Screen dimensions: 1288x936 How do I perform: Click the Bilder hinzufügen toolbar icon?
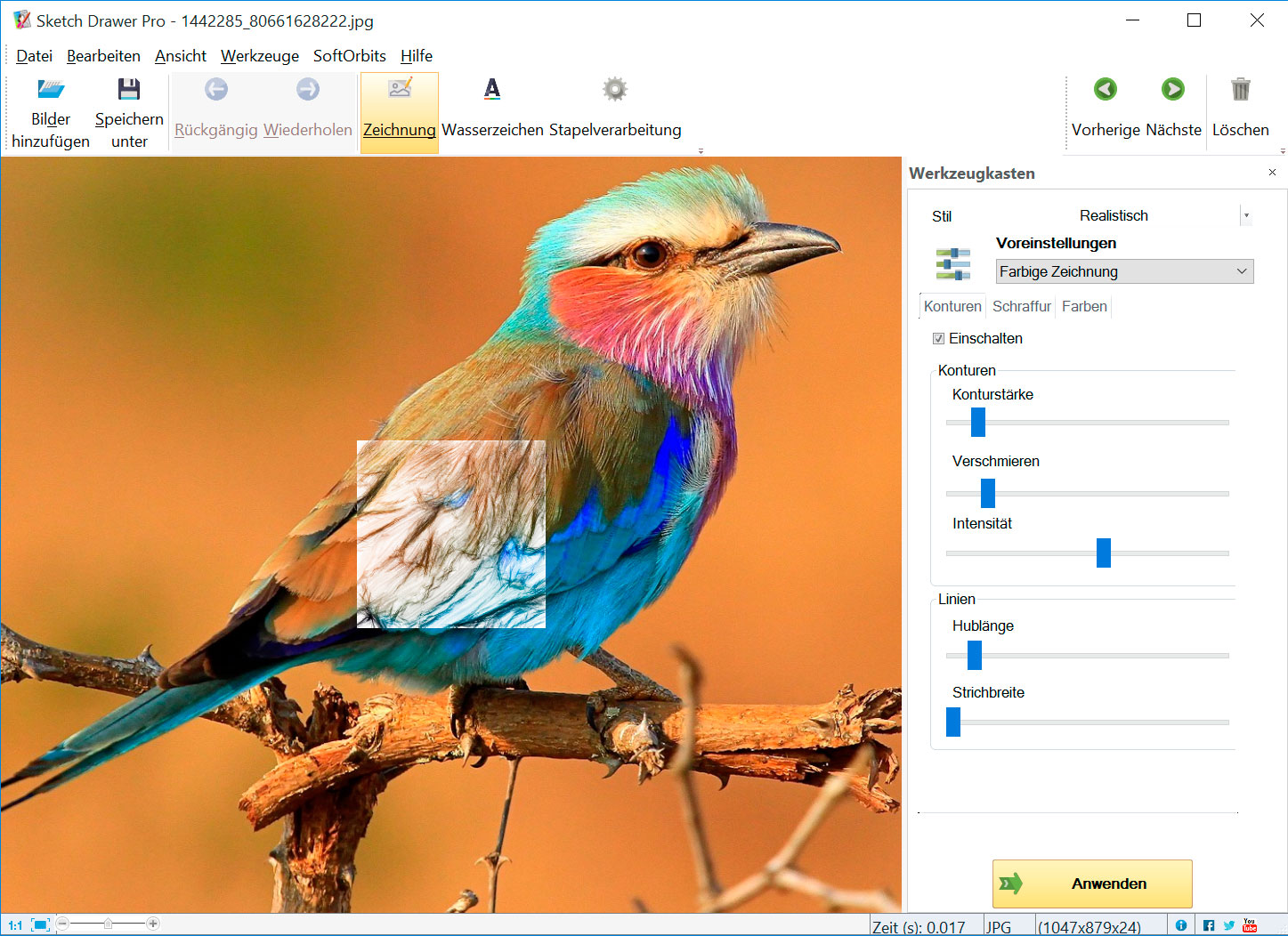click(51, 90)
